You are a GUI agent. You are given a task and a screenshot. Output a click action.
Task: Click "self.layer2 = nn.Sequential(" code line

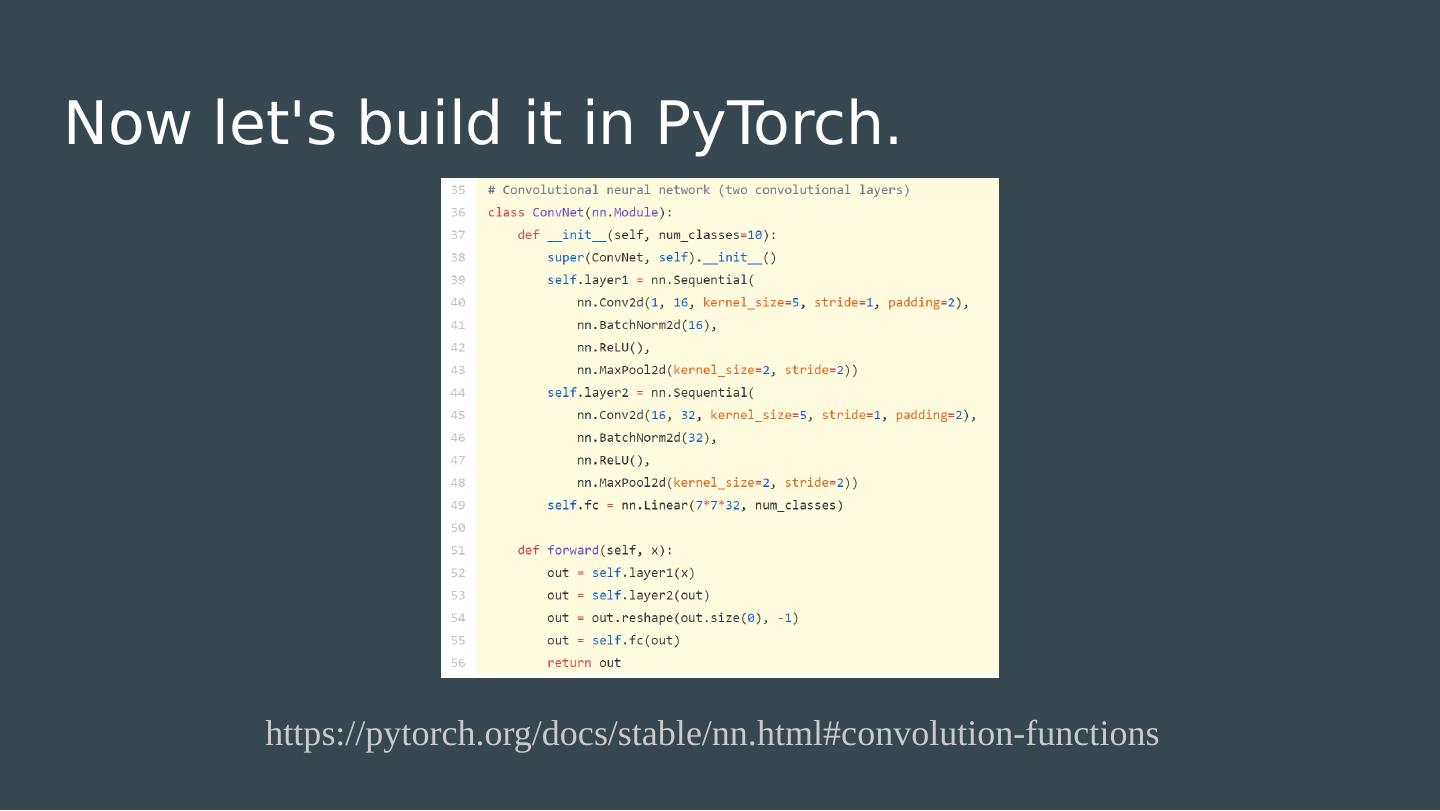tap(651, 393)
